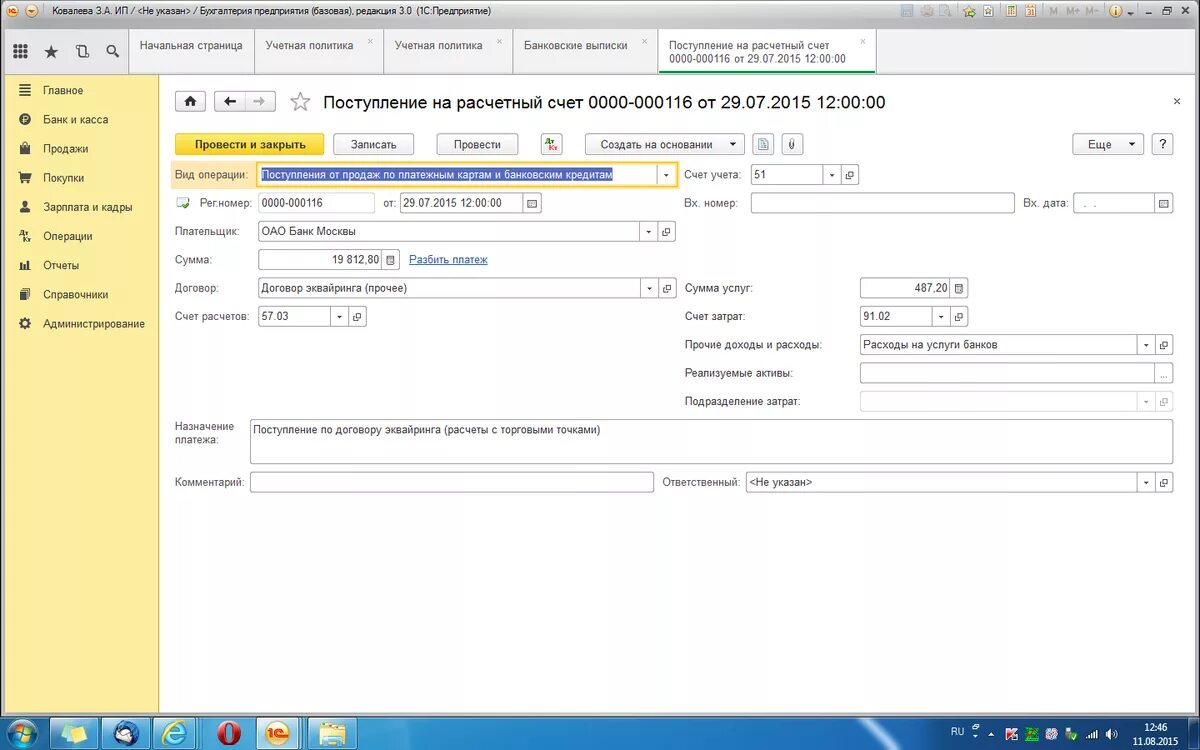Expand the Договор dropdown
The height and width of the screenshot is (750, 1200).
tap(649, 288)
